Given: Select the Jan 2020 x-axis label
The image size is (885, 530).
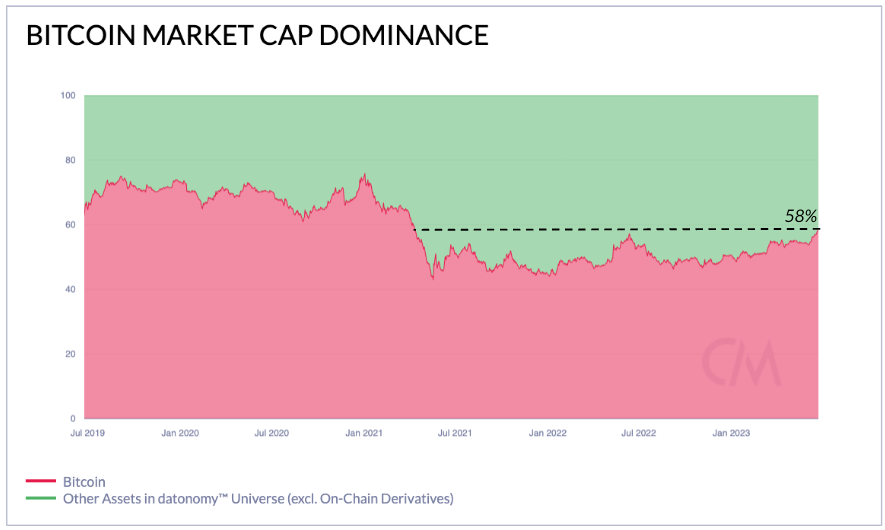Looking at the screenshot, I should pyautogui.click(x=180, y=433).
